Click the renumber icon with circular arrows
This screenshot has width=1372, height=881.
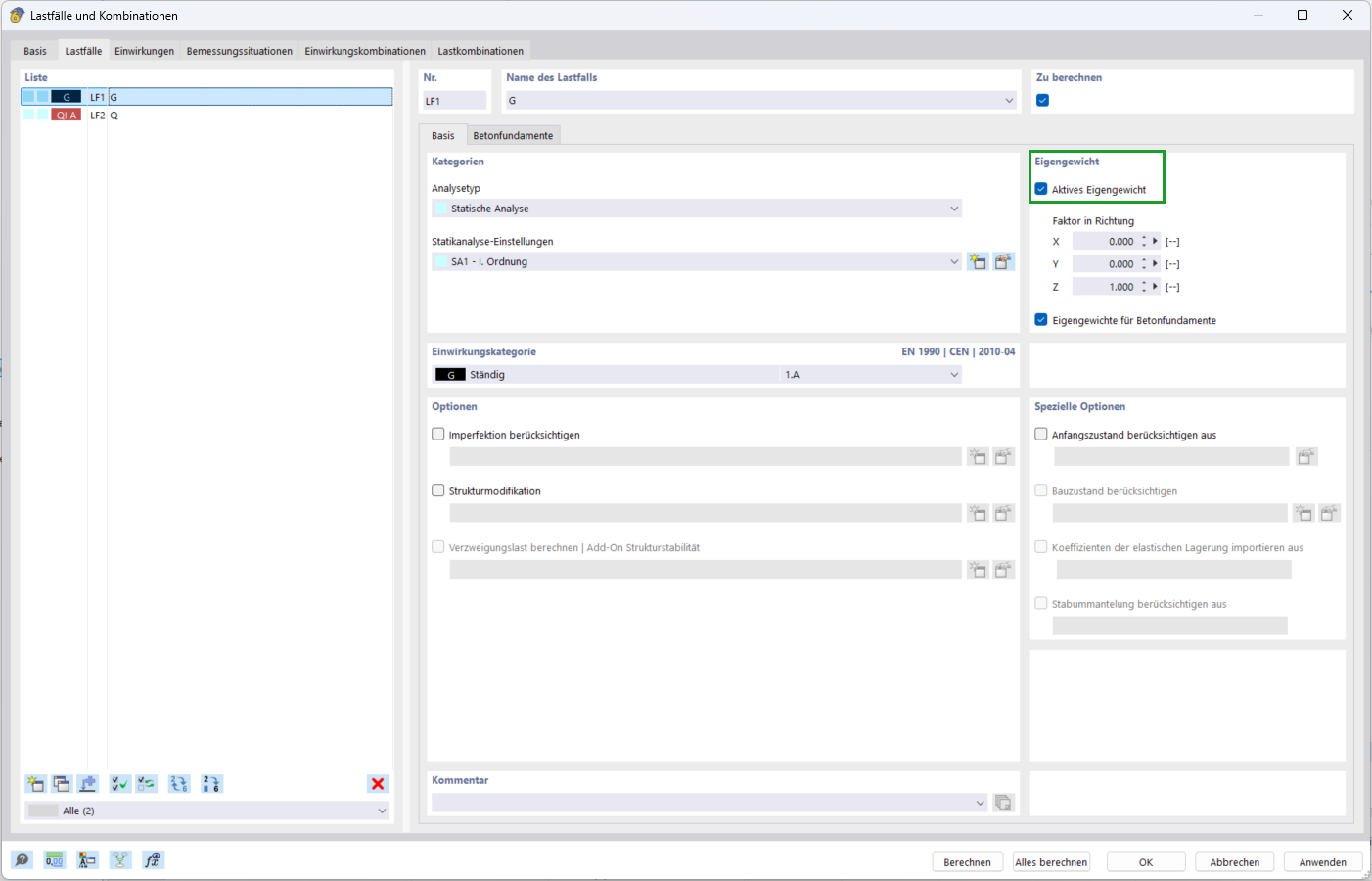(179, 784)
